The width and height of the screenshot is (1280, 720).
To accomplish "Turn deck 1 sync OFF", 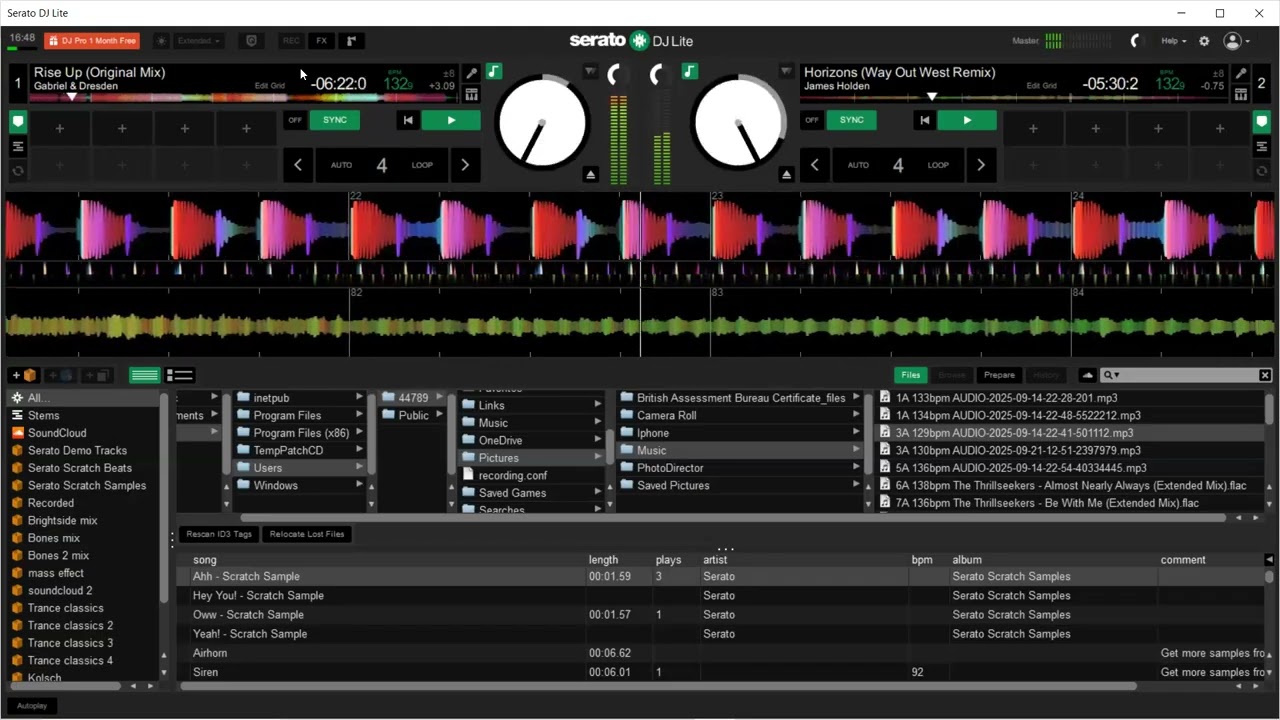I will coord(294,120).
